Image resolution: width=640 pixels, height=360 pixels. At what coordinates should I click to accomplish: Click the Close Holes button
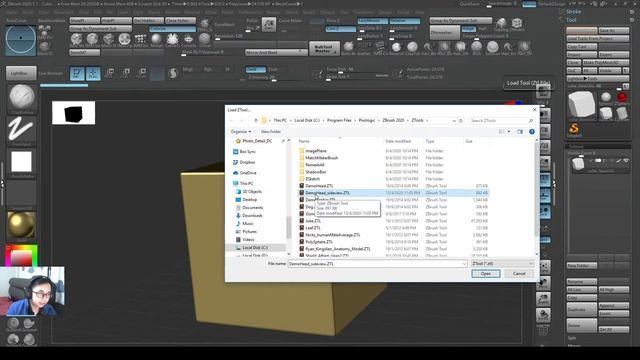coord(180,20)
